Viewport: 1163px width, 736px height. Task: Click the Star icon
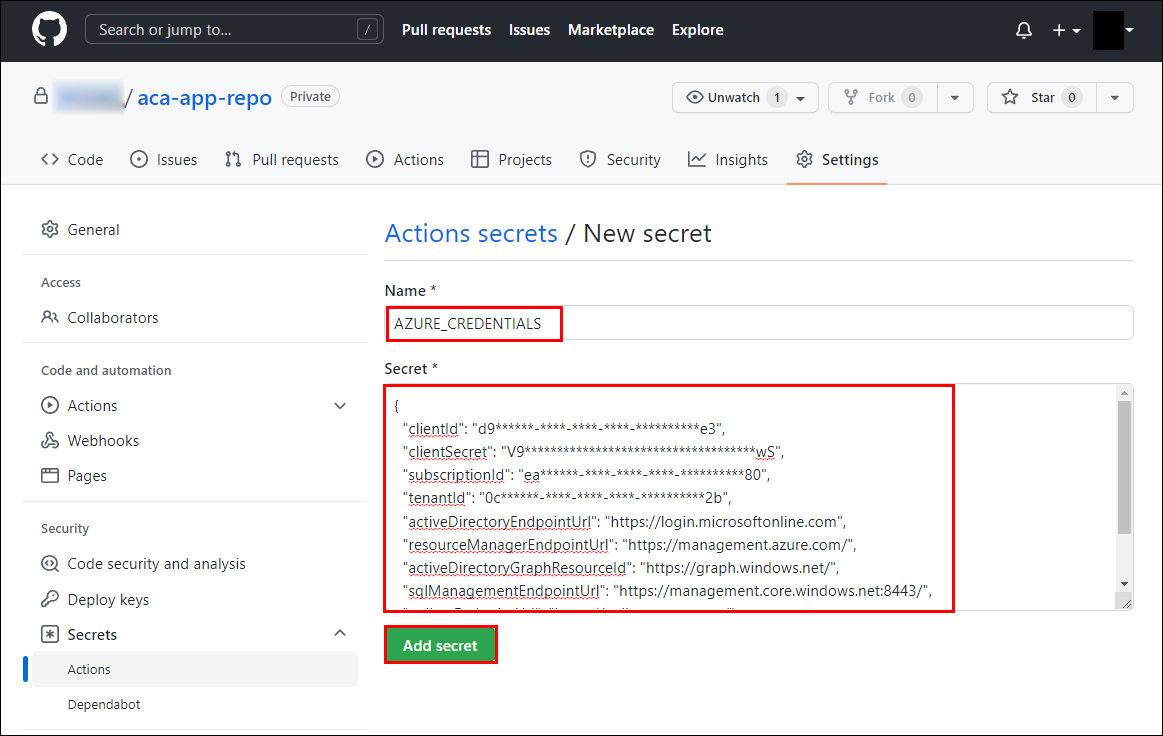tap(1010, 97)
